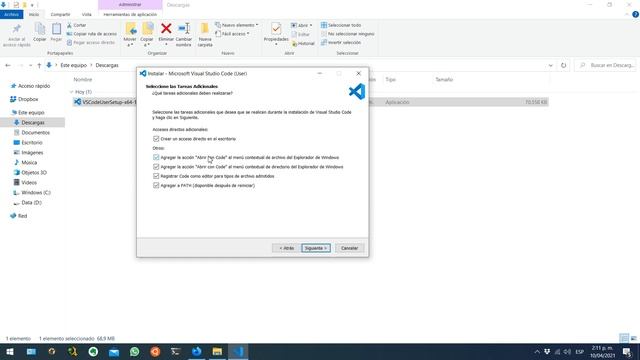The width and height of the screenshot is (640, 360).
Task: Click the volume icon in system tray
Action: pyautogui.click(x=567, y=352)
